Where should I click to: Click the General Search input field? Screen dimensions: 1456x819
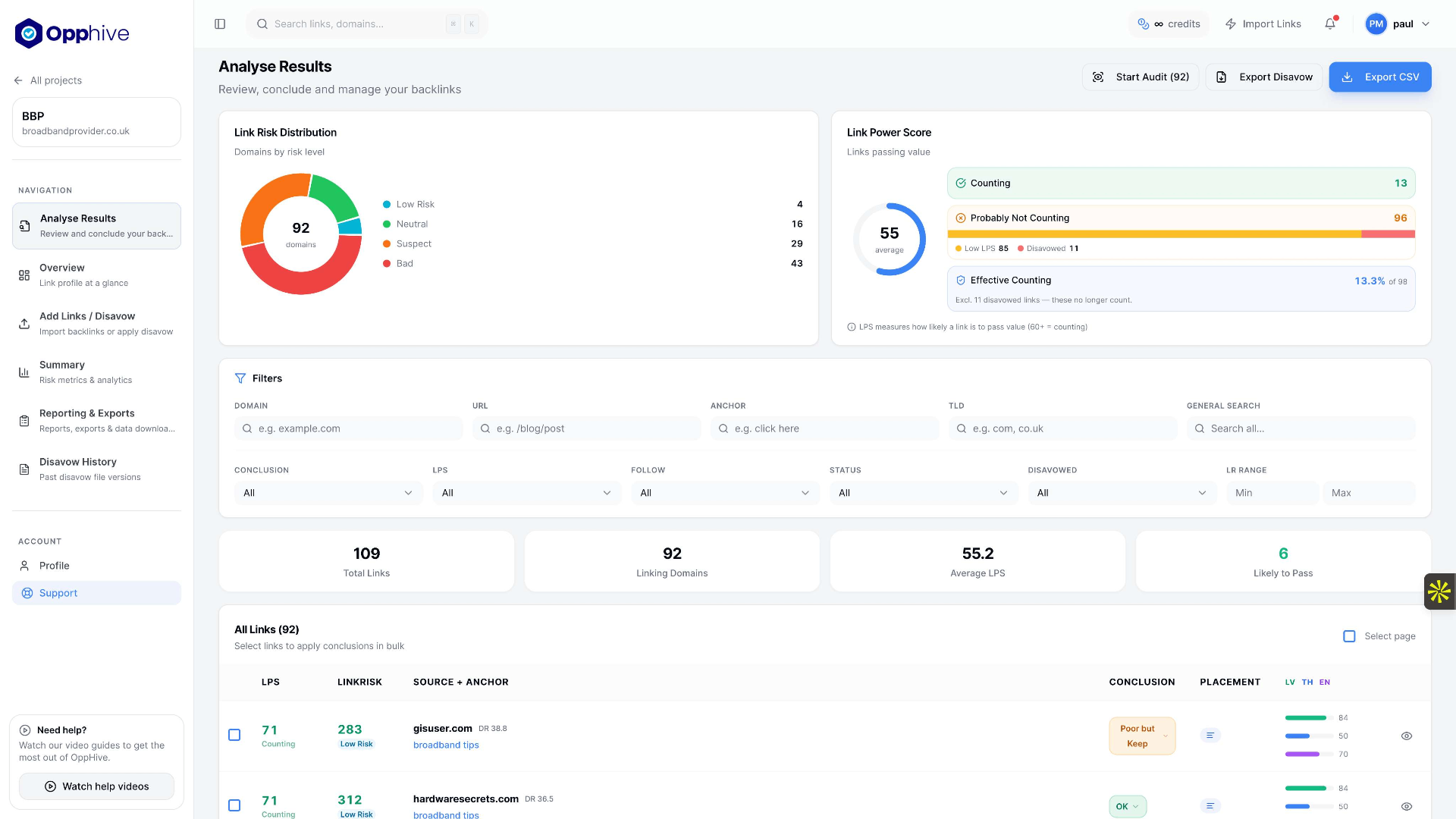point(1301,428)
